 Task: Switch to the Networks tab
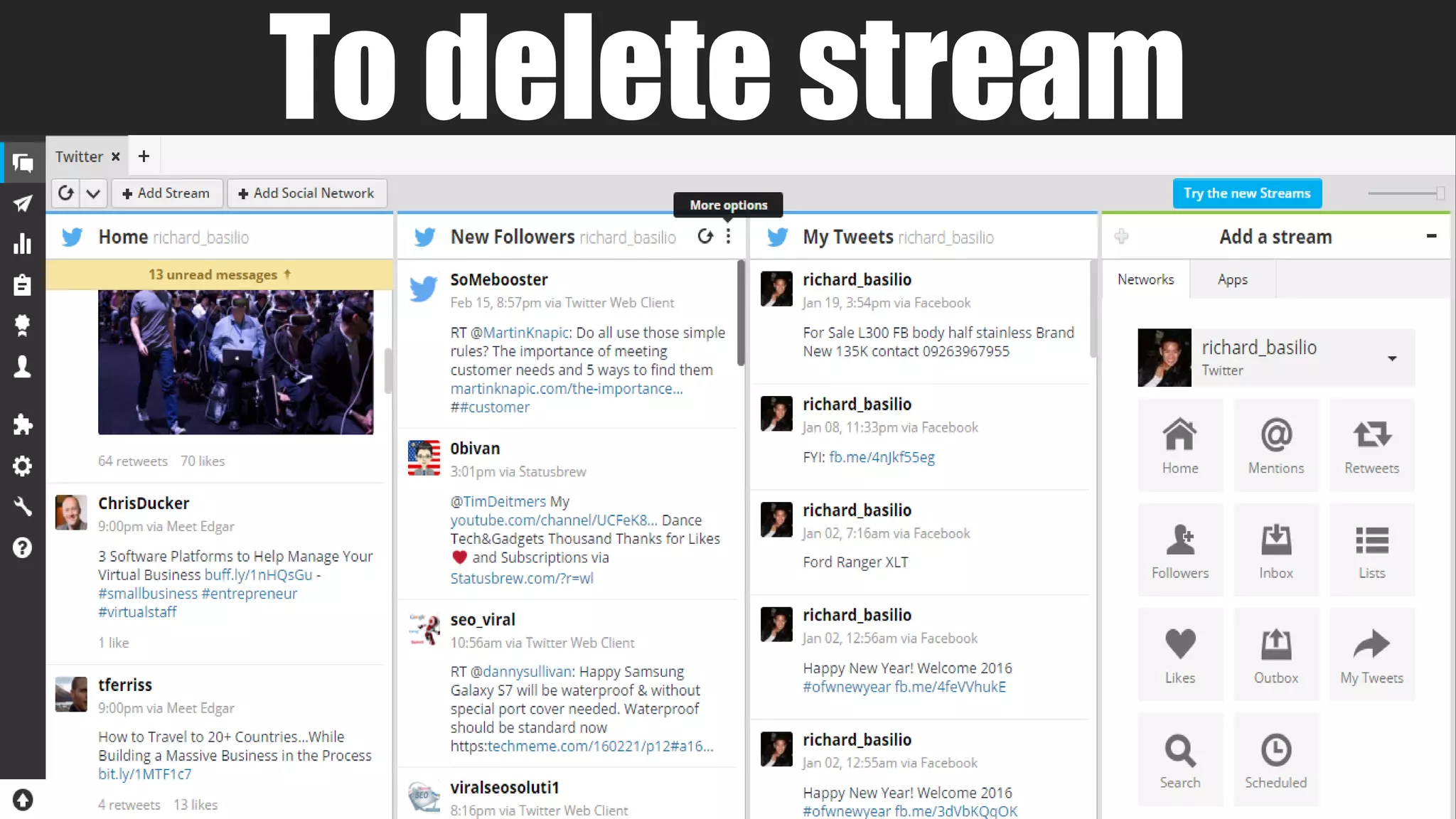1145,279
